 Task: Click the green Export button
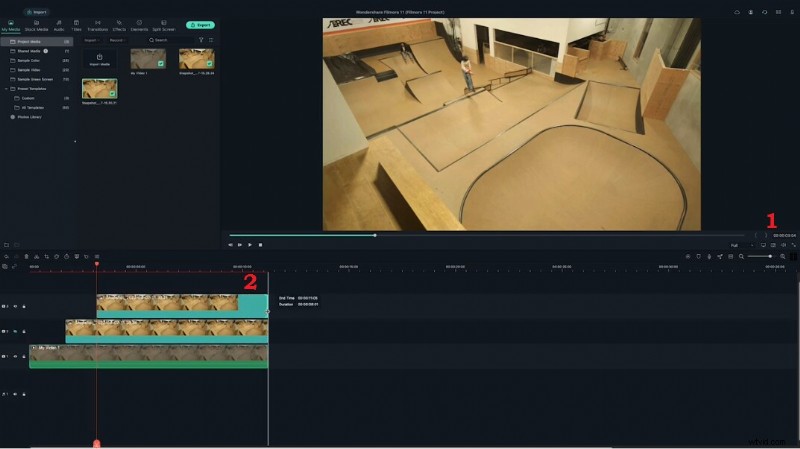coord(200,24)
